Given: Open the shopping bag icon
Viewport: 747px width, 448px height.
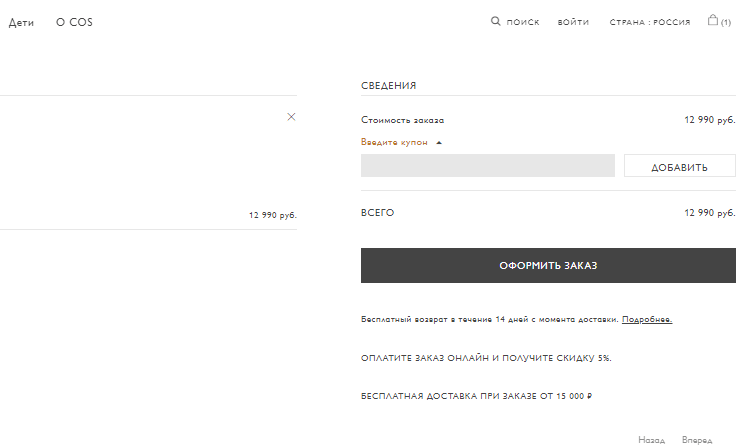Looking at the screenshot, I should click(x=713, y=20).
